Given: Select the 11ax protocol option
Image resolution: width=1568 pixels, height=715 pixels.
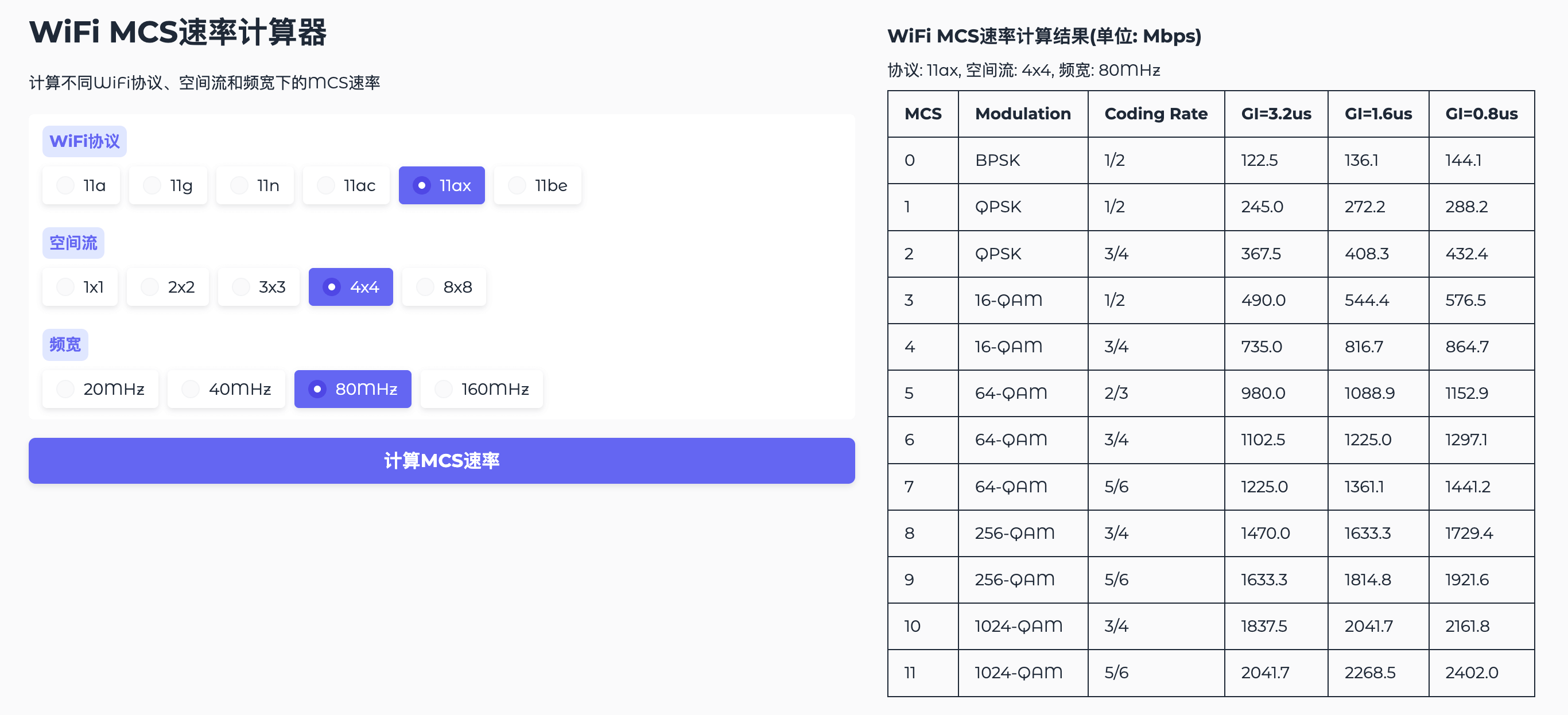Looking at the screenshot, I should 442,185.
